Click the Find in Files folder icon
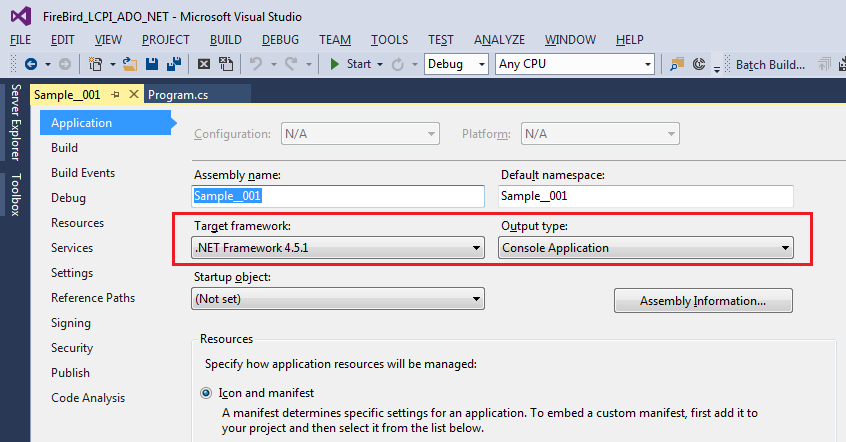This screenshot has width=846, height=442. pyautogui.click(x=677, y=64)
